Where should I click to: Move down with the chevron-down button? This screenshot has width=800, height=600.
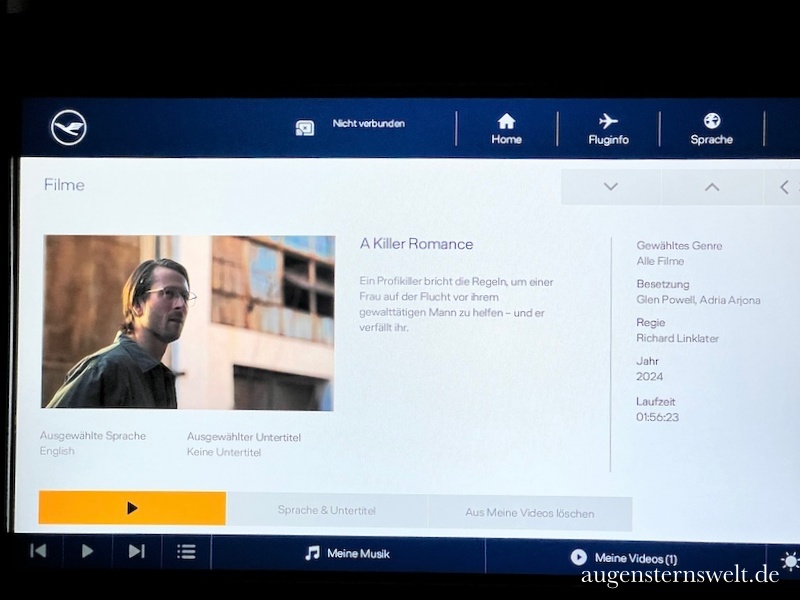[x=611, y=187]
